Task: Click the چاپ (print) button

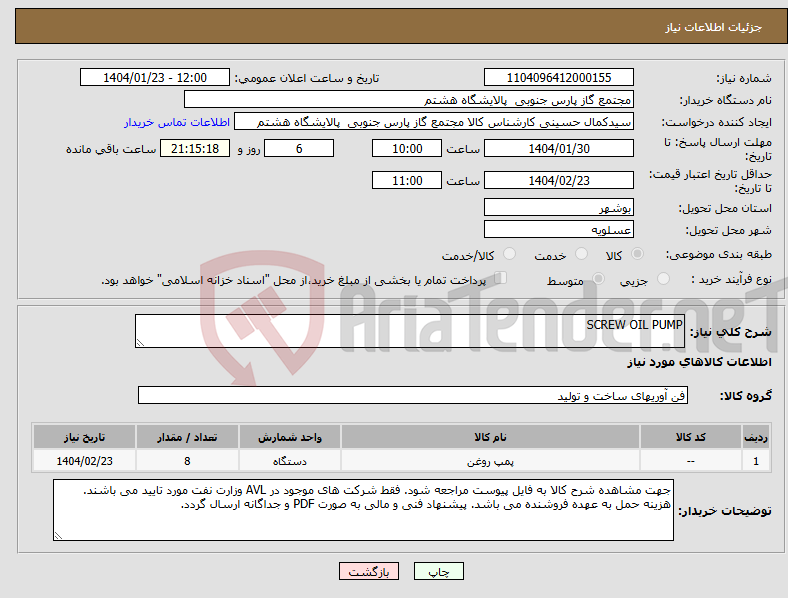Action: [x=438, y=571]
